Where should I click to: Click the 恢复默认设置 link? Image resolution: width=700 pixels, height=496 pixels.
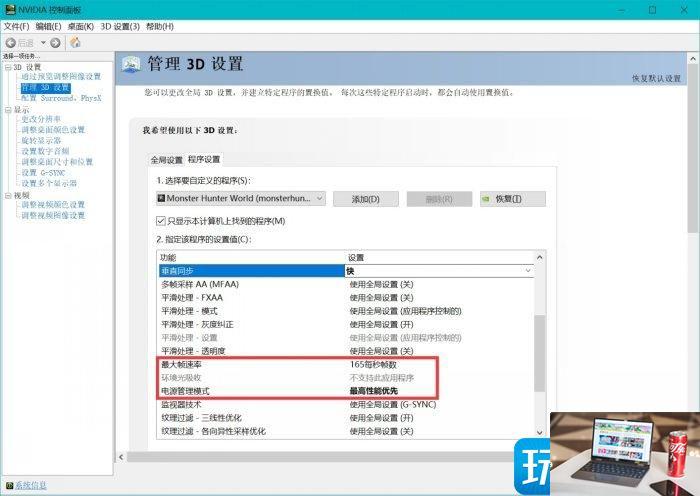coord(656,79)
